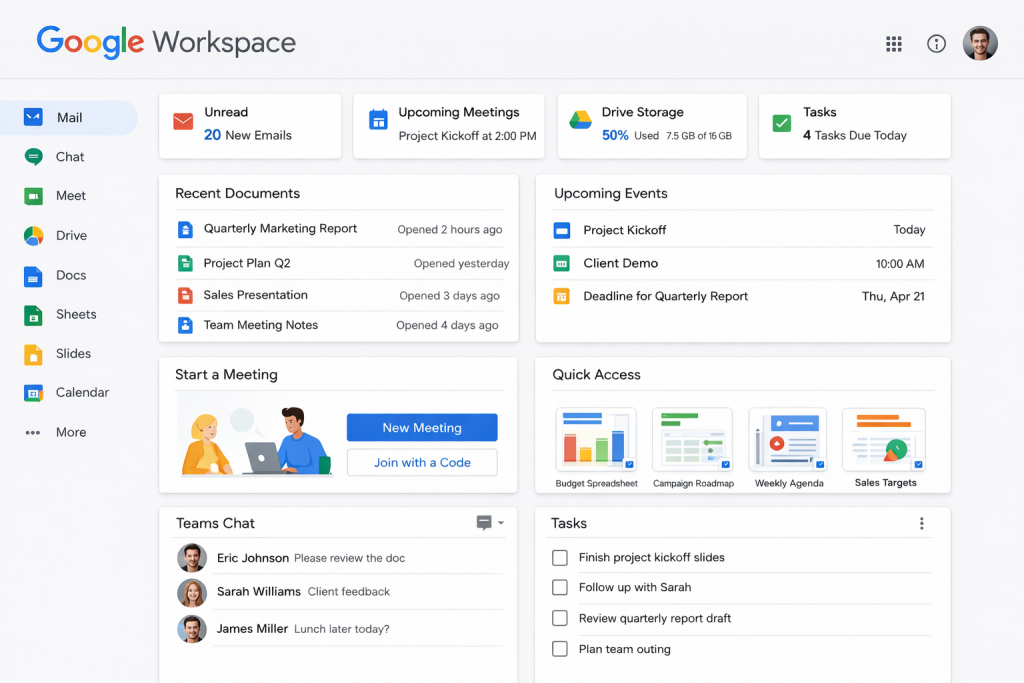1024x683 pixels.
Task: Click the info icon in header
Action: [936, 44]
